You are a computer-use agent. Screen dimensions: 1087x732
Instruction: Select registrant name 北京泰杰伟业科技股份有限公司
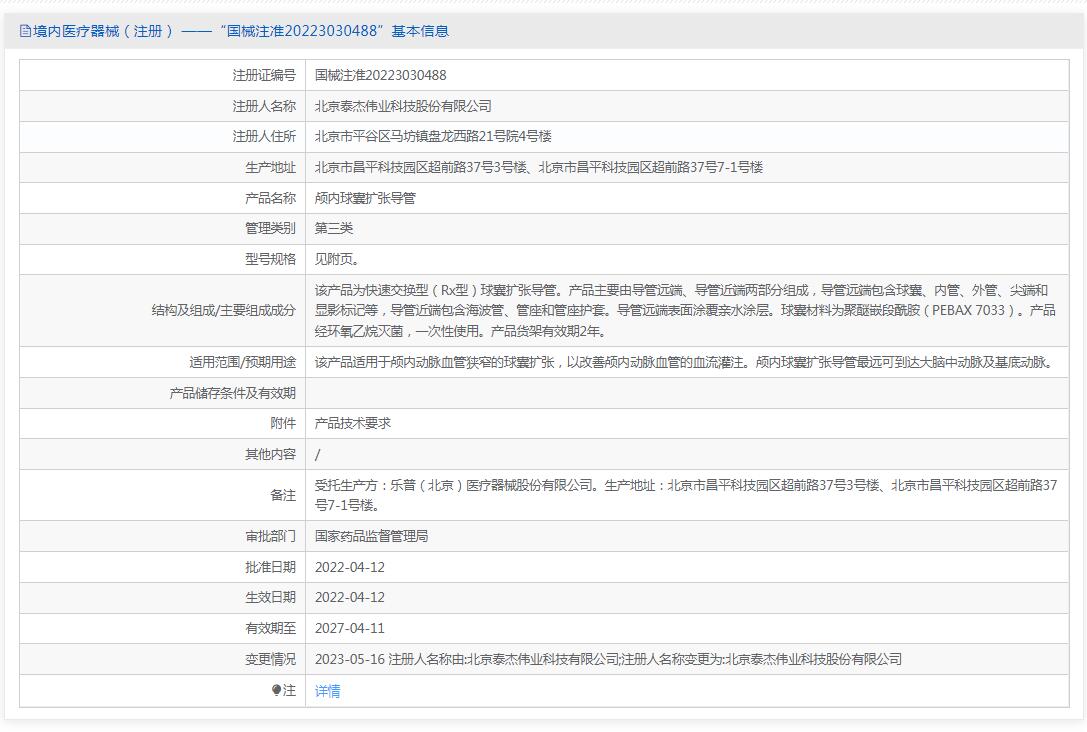[403, 106]
